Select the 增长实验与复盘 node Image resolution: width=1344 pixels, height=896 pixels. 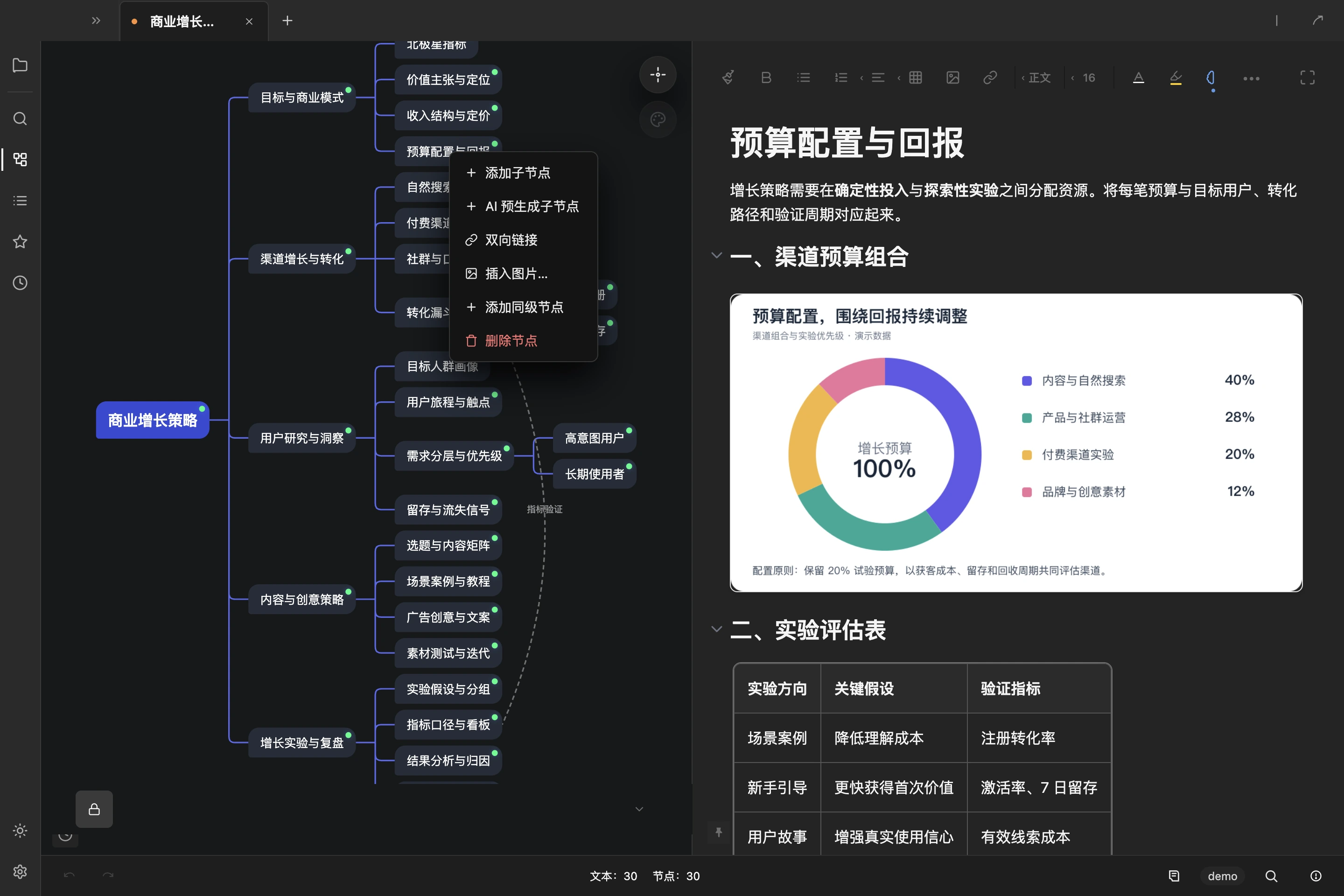click(x=302, y=743)
